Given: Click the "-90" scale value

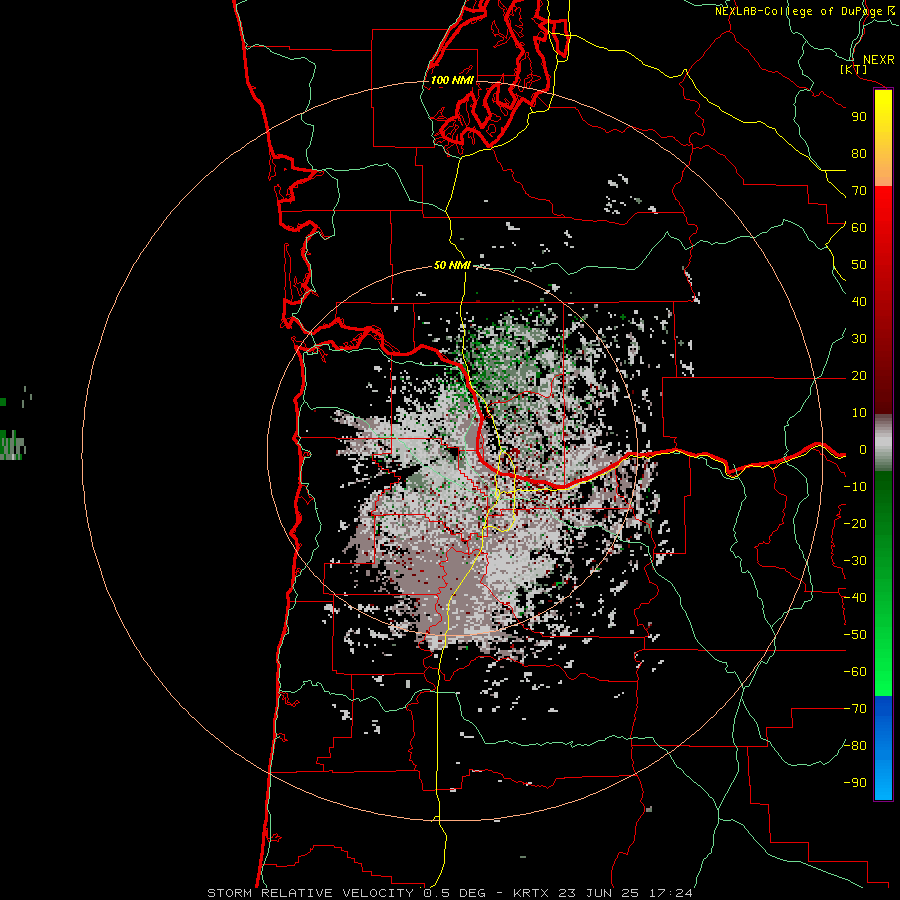Looking at the screenshot, I should click(x=855, y=783).
